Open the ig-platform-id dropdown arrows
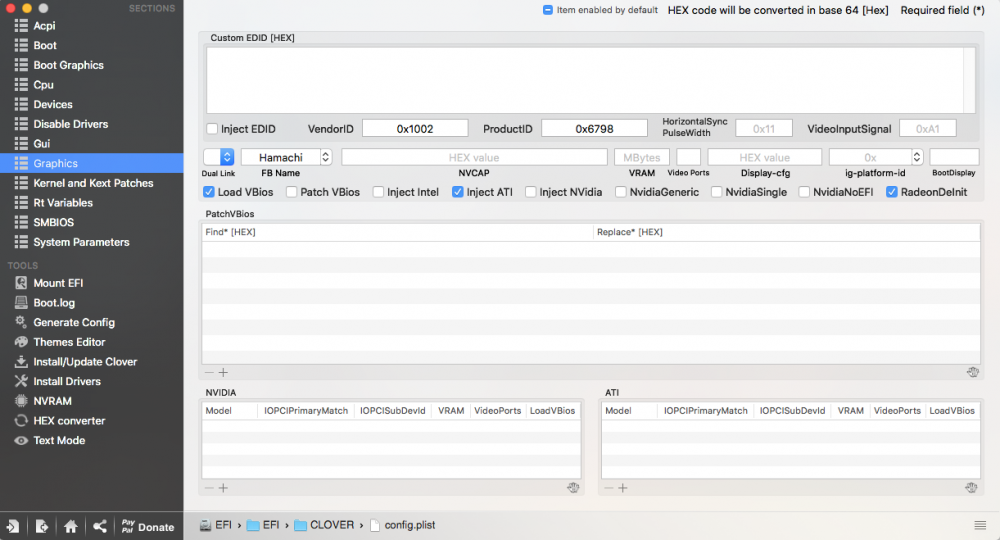Image resolution: width=1000 pixels, height=540 pixels. (x=917, y=157)
